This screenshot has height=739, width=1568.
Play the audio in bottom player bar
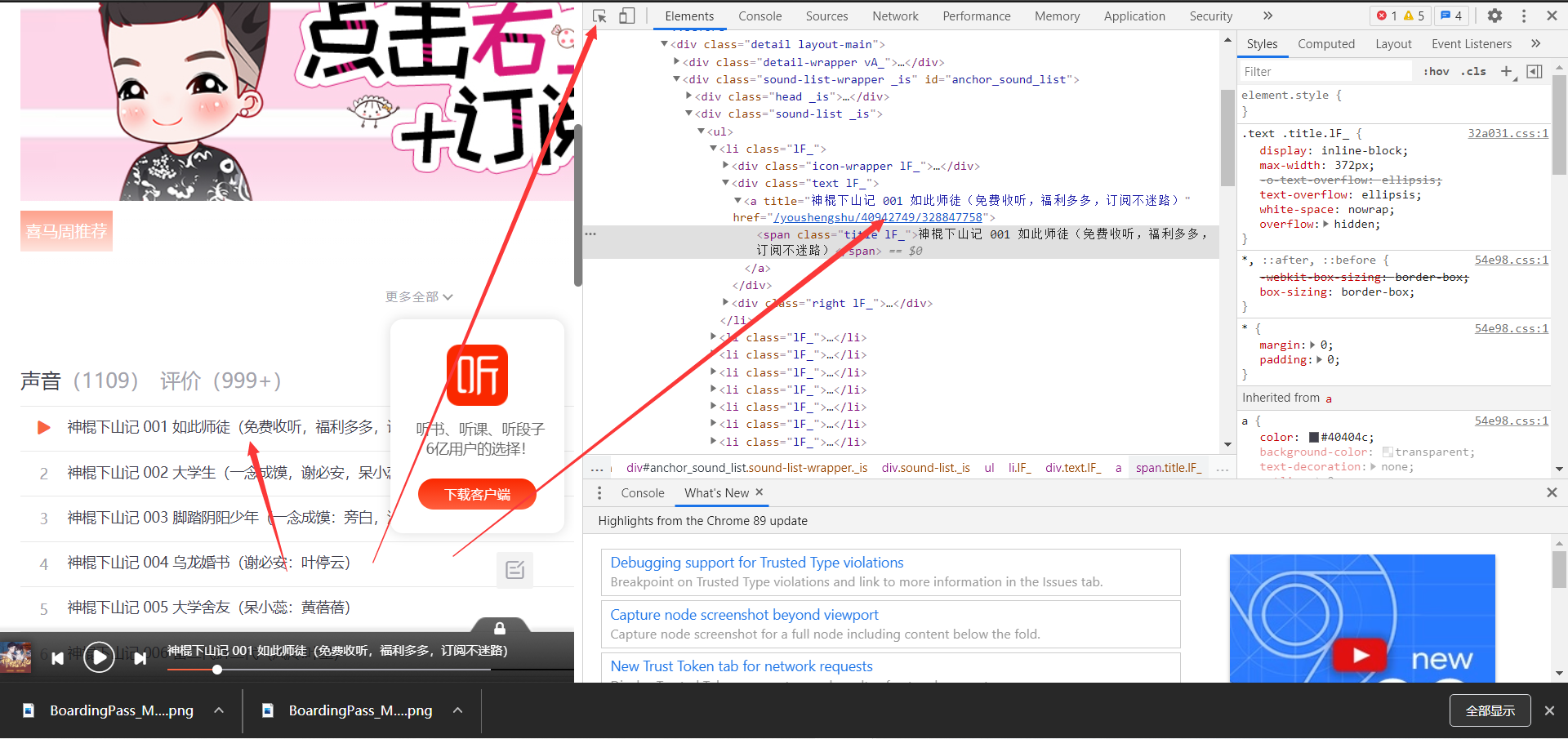click(99, 657)
